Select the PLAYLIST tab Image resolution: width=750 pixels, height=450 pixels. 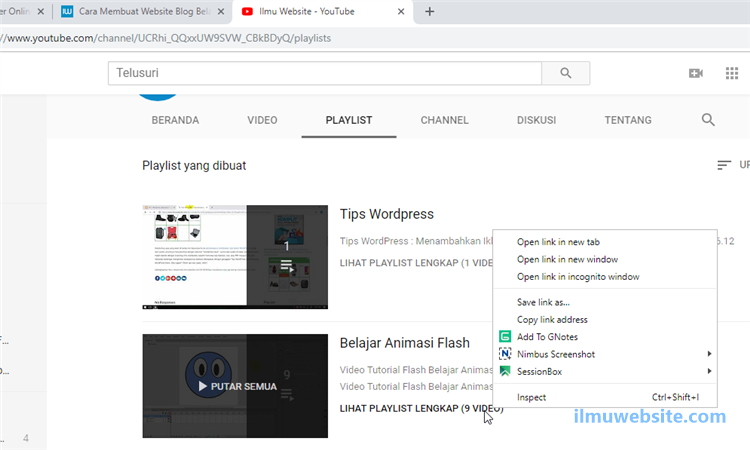click(x=349, y=120)
